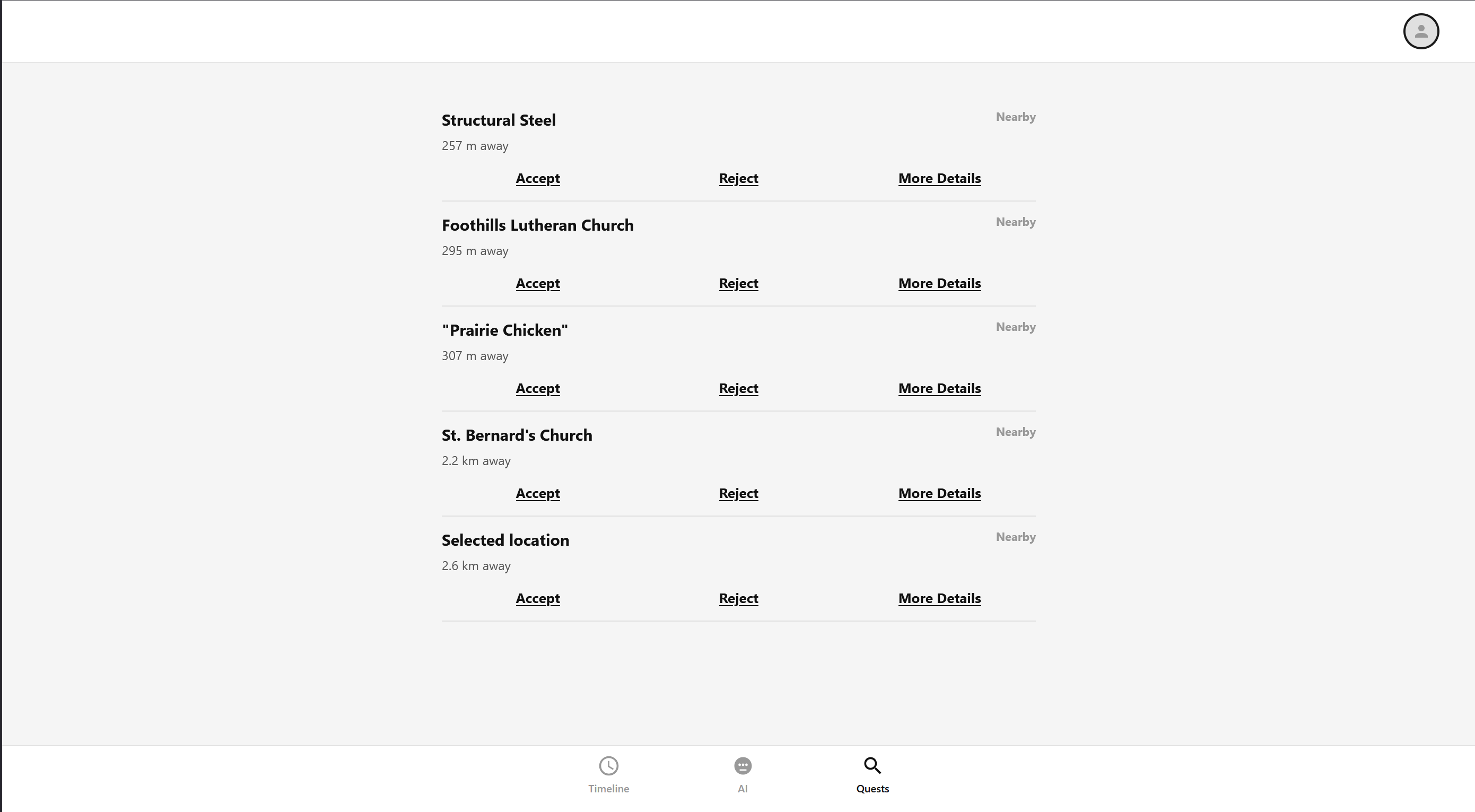The width and height of the screenshot is (1475, 812).
Task: Select the Quests magnifier icon
Action: 872,765
